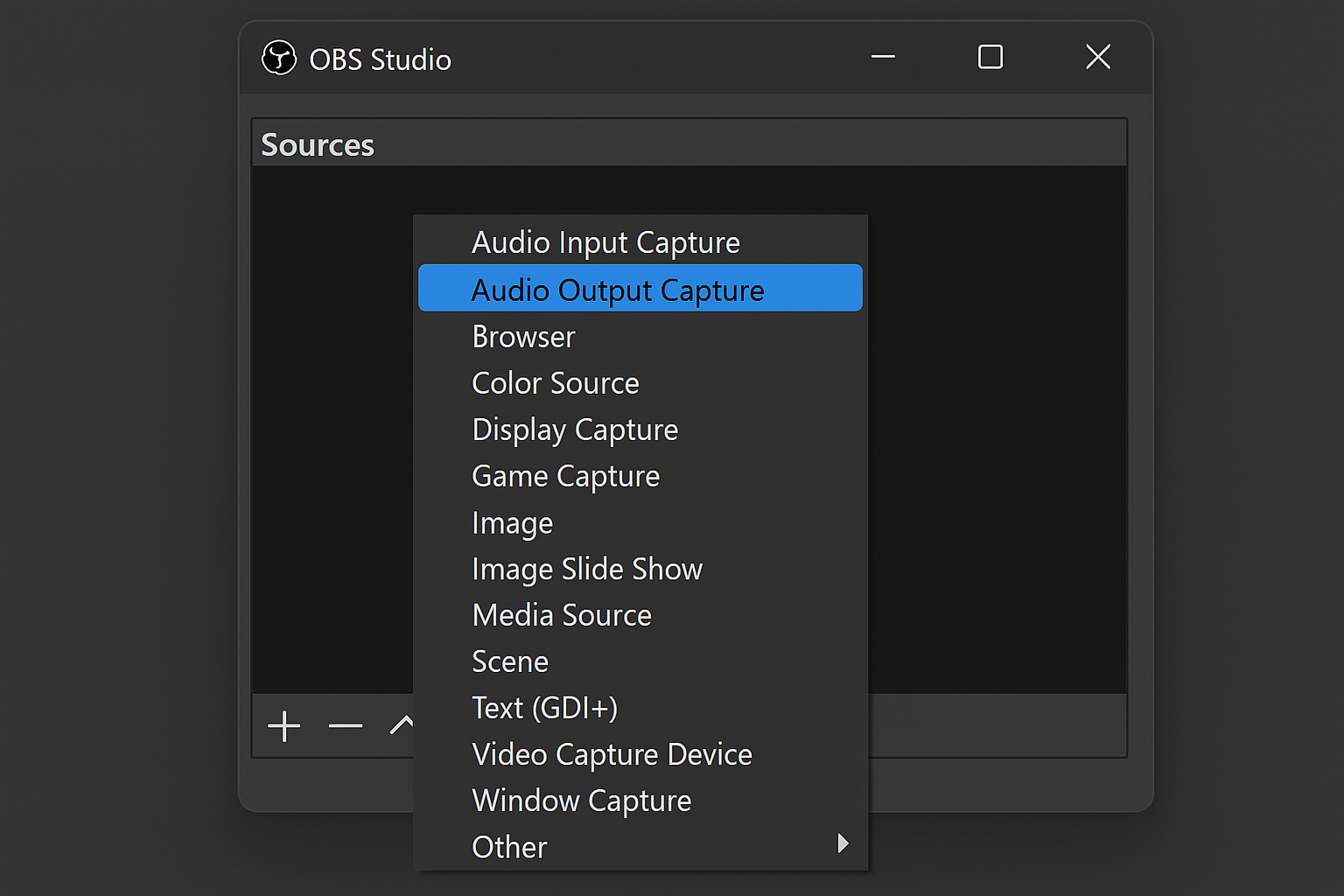Choose Audio Output Capture

click(618, 290)
